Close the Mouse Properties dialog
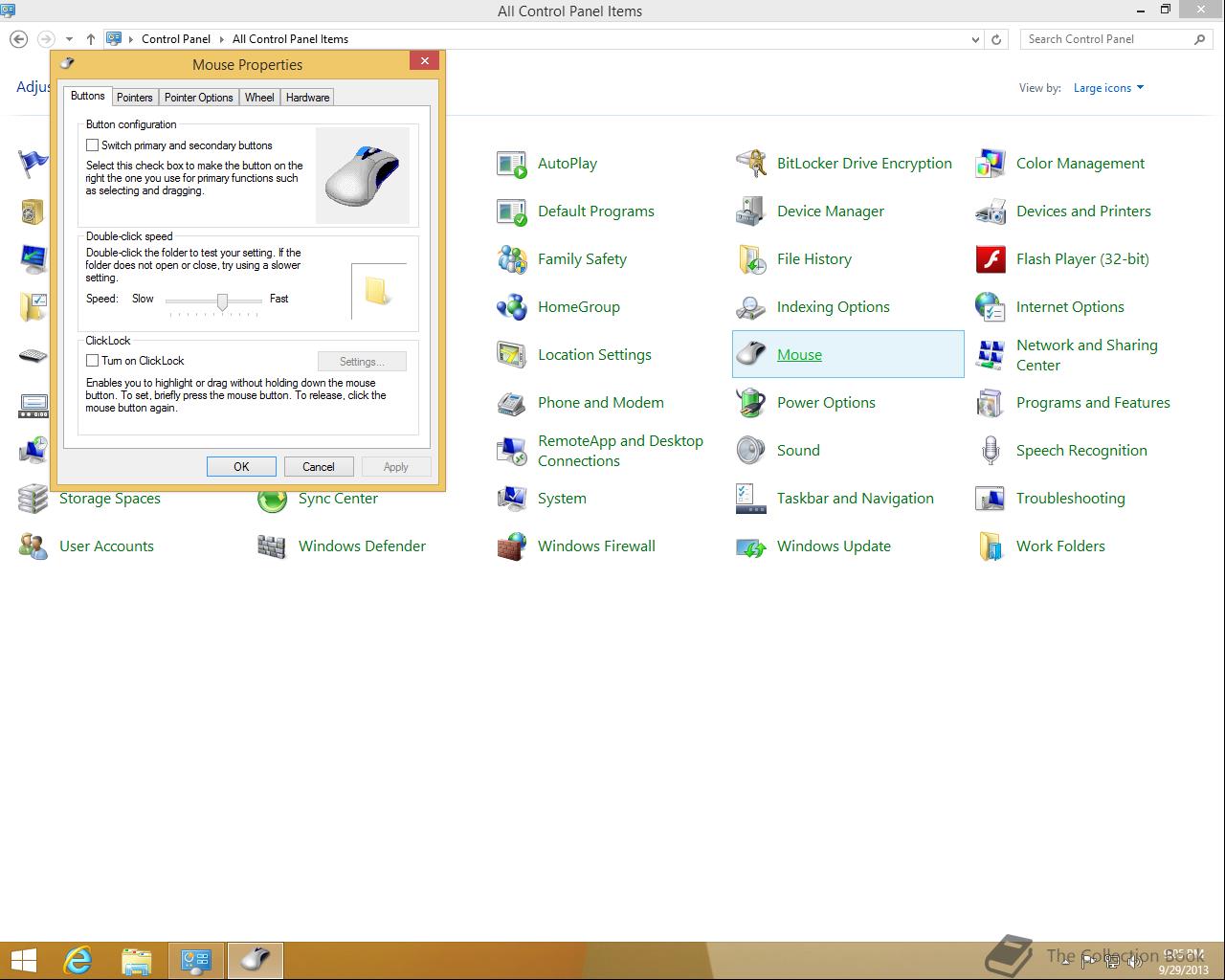Image resolution: width=1225 pixels, height=980 pixels. pyautogui.click(x=424, y=61)
